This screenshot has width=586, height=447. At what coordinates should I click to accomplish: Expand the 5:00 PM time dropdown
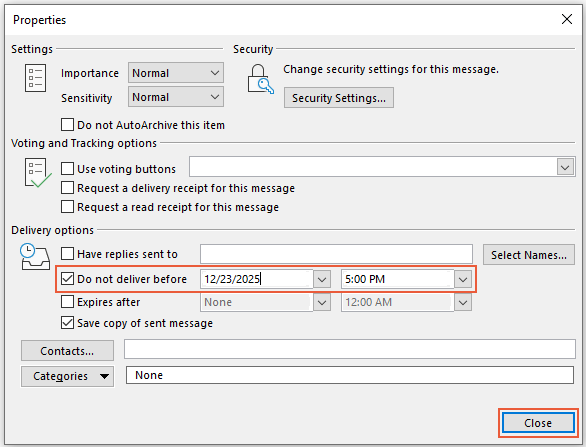[x=463, y=279]
